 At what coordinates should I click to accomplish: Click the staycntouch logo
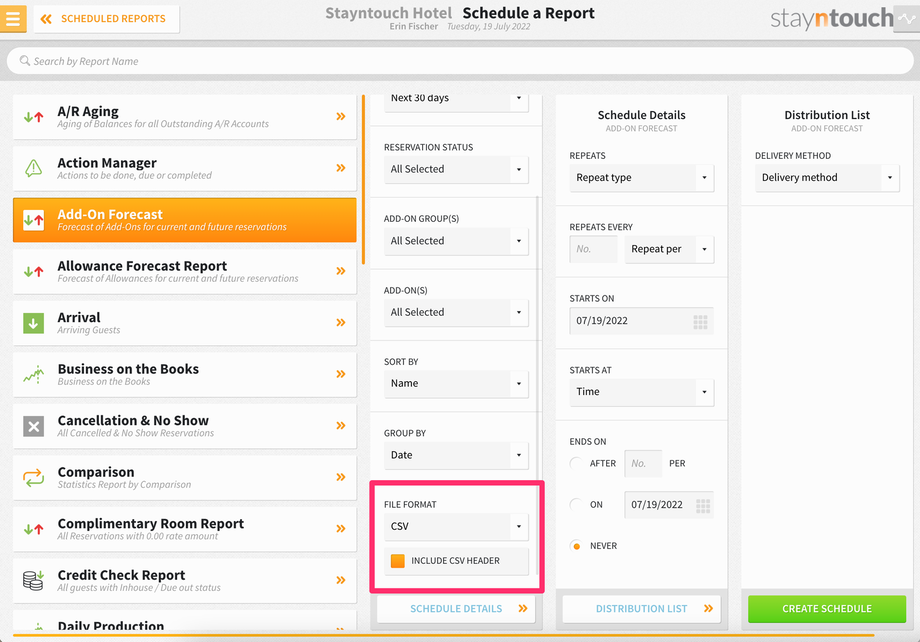(831, 19)
